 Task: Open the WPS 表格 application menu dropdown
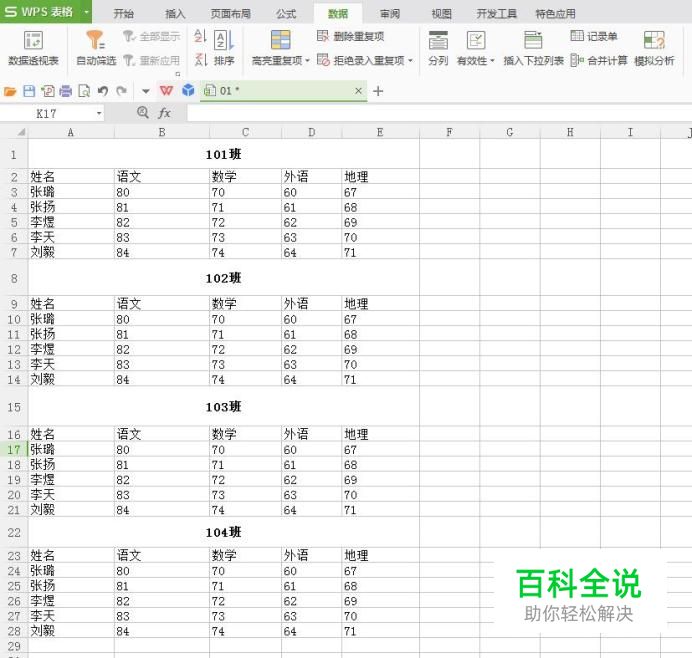(x=86, y=11)
